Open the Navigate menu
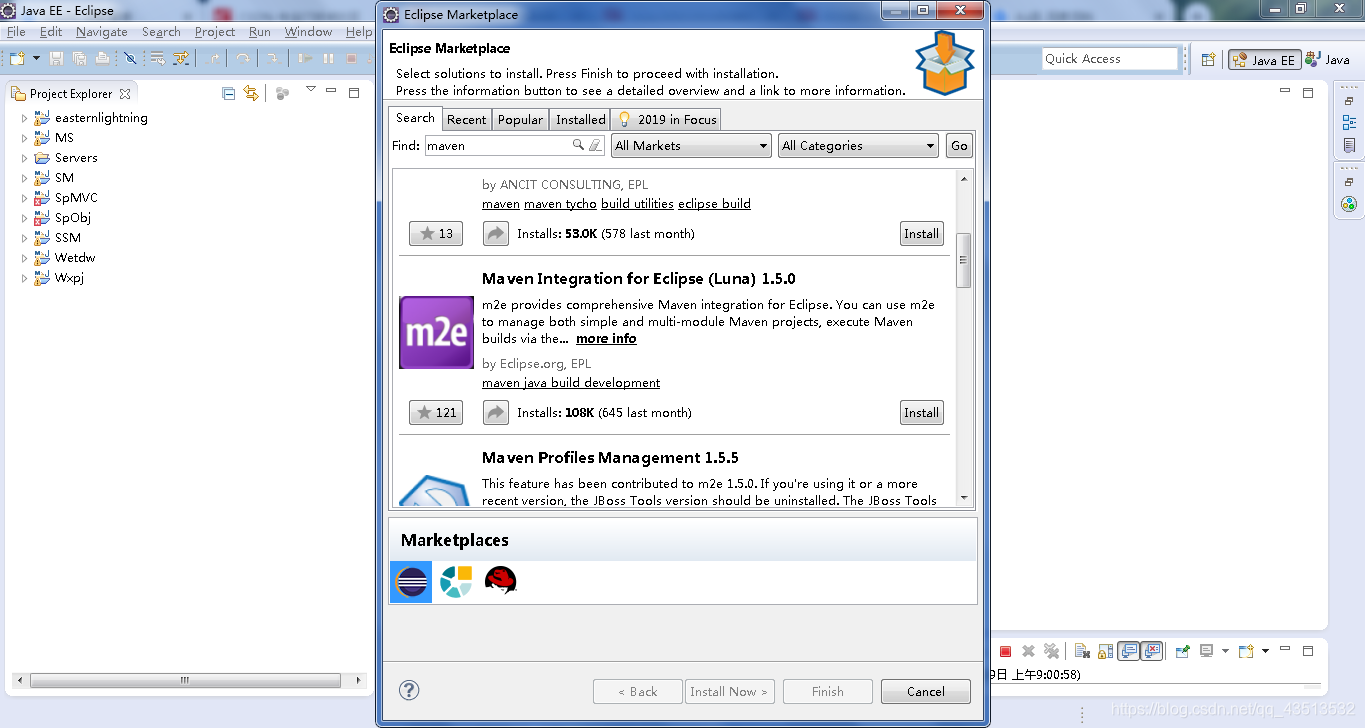 point(101,32)
